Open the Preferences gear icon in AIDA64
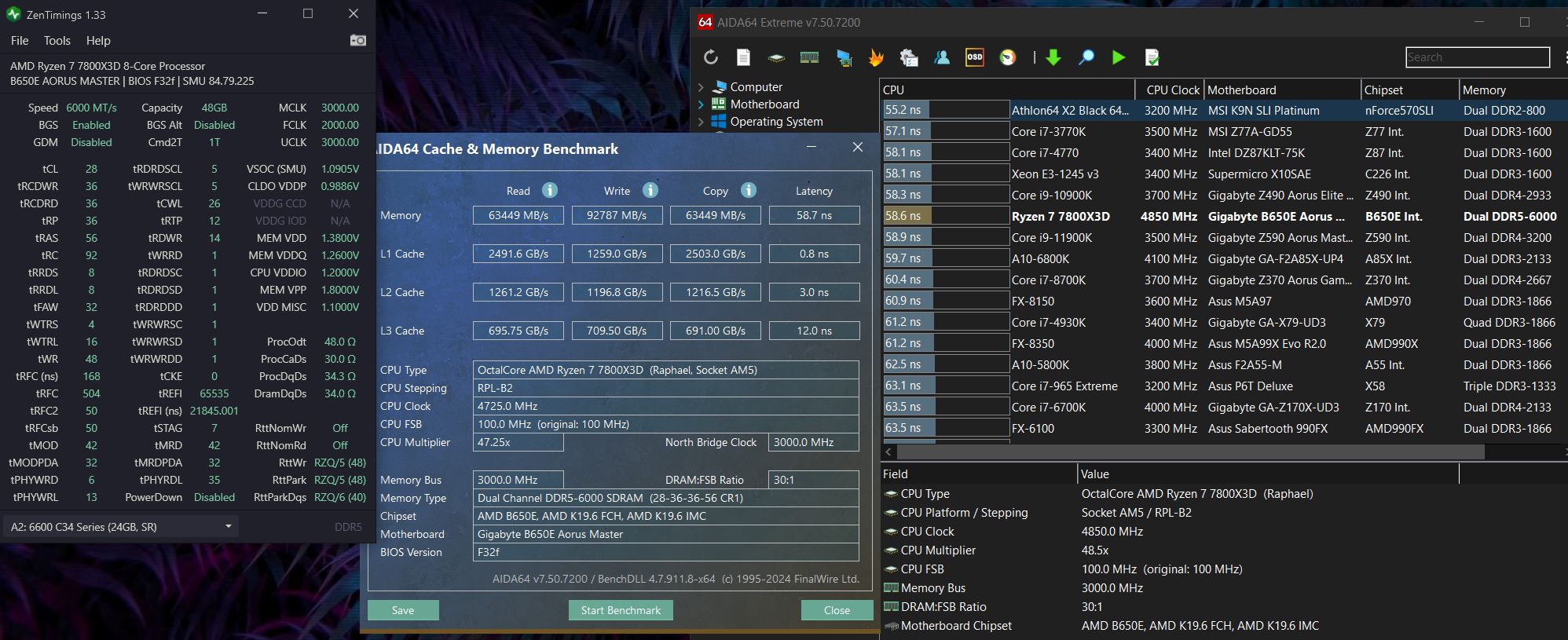This screenshot has width=1568, height=640. click(909, 57)
